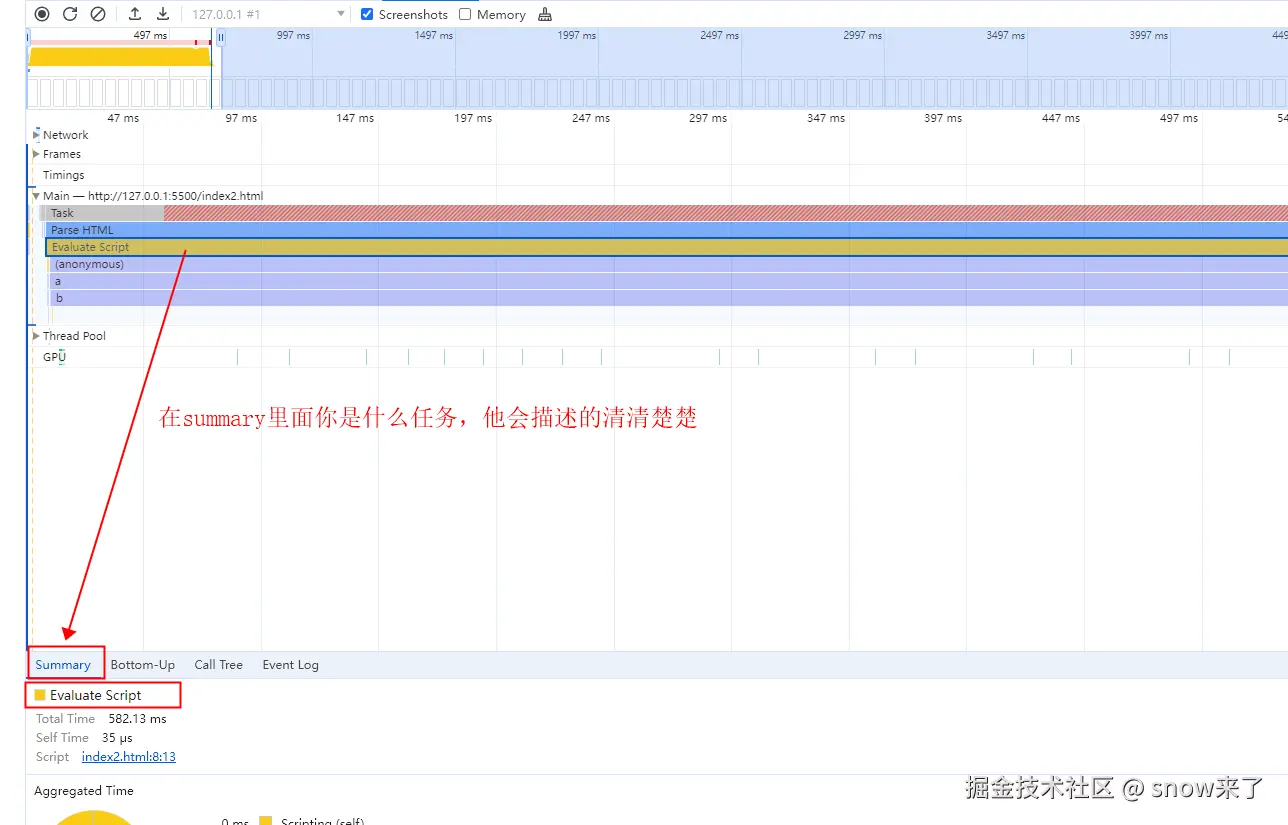Toggle the Memory checkbox

coord(465,14)
